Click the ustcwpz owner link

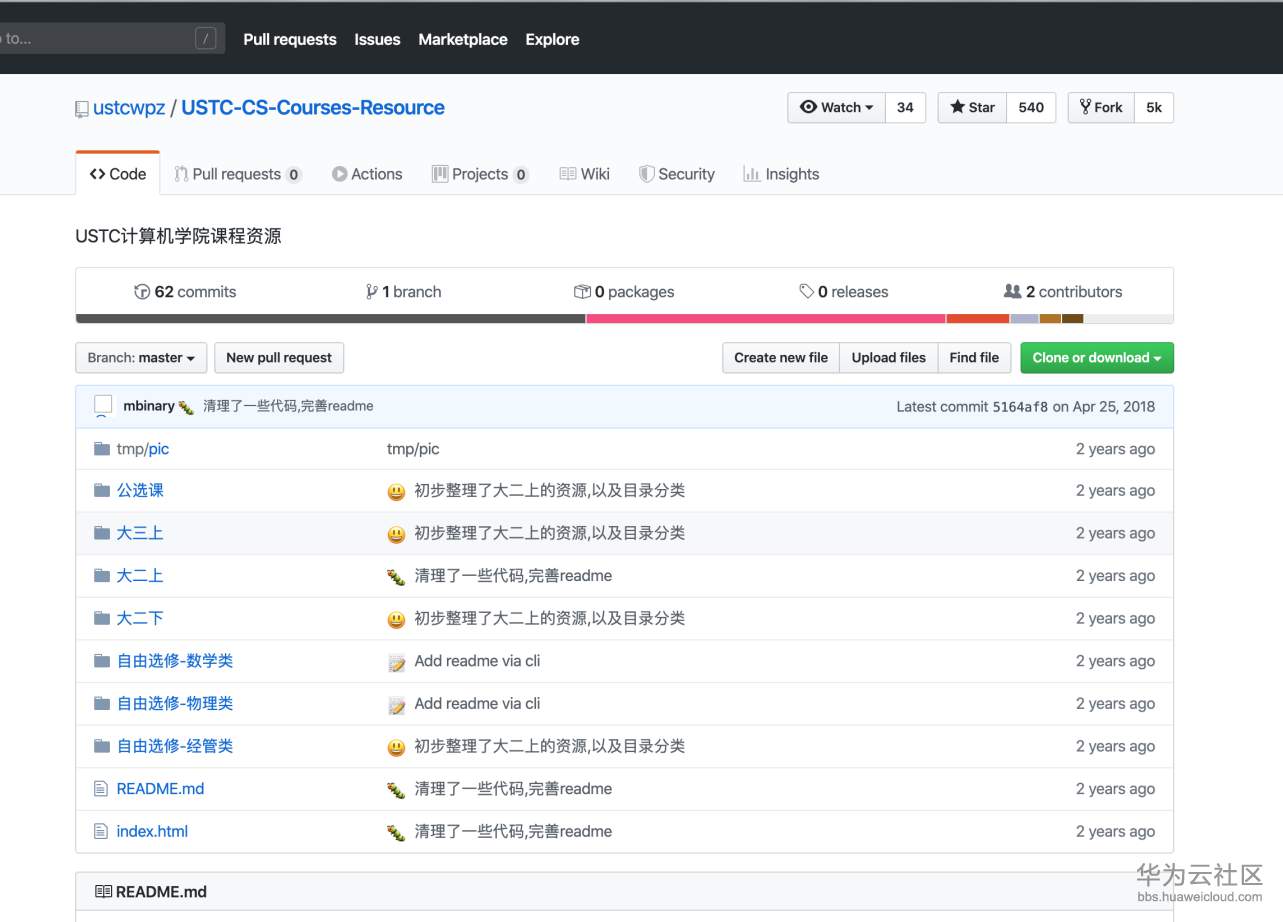(129, 108)
